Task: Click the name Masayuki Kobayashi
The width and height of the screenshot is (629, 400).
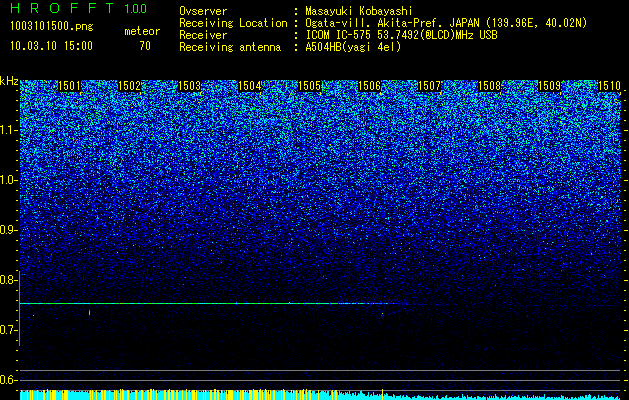Action: (x=359, y=11)
